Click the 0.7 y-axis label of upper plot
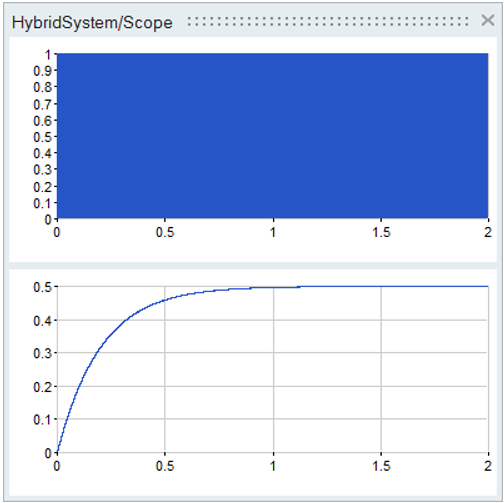 [x=43, y=104]
